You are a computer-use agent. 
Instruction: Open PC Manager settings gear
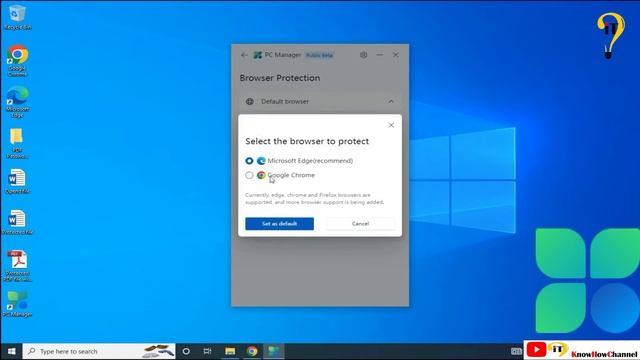coord(363,55)
